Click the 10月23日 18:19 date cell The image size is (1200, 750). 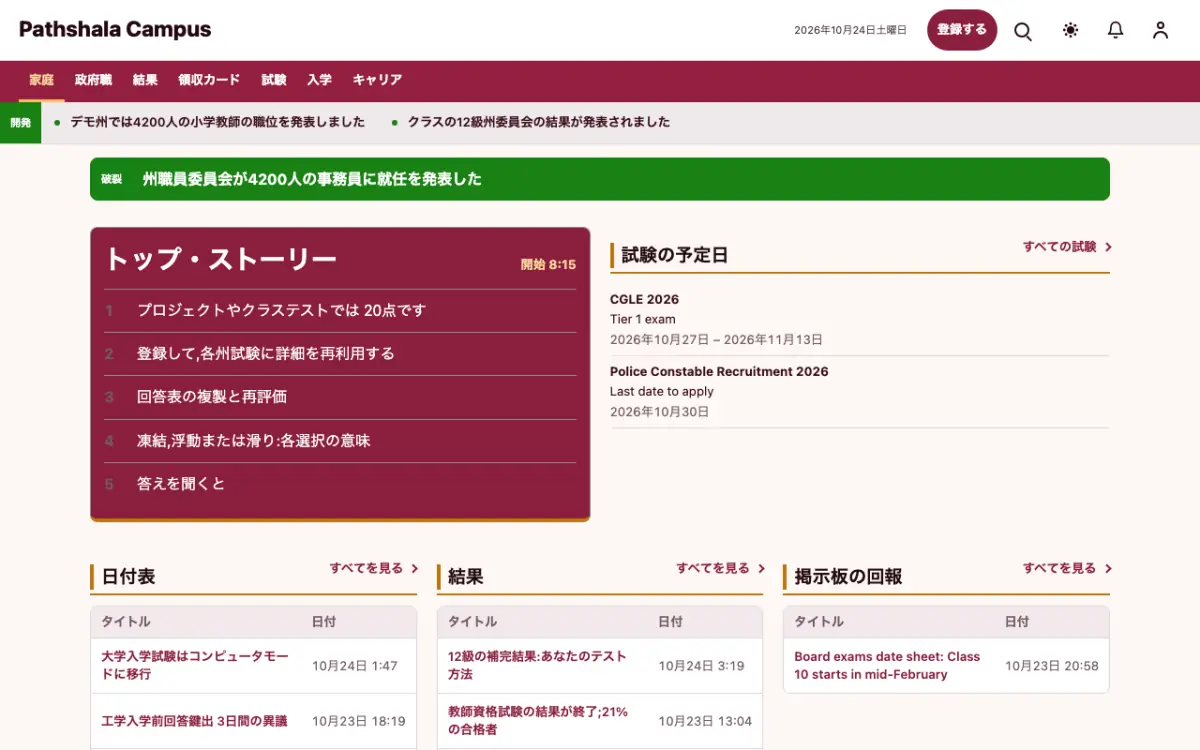pyautogui.click(x=358, y=721)
